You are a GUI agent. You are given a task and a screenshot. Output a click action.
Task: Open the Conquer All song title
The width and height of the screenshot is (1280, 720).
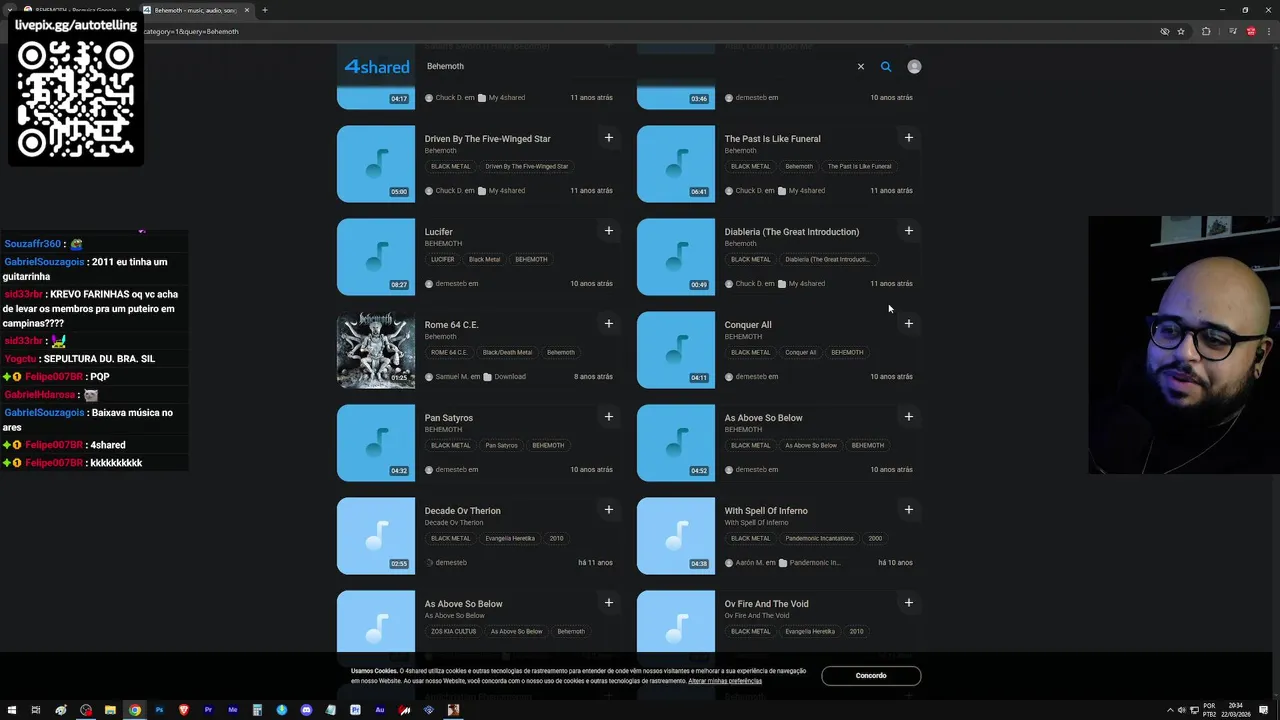coord(748,325)
